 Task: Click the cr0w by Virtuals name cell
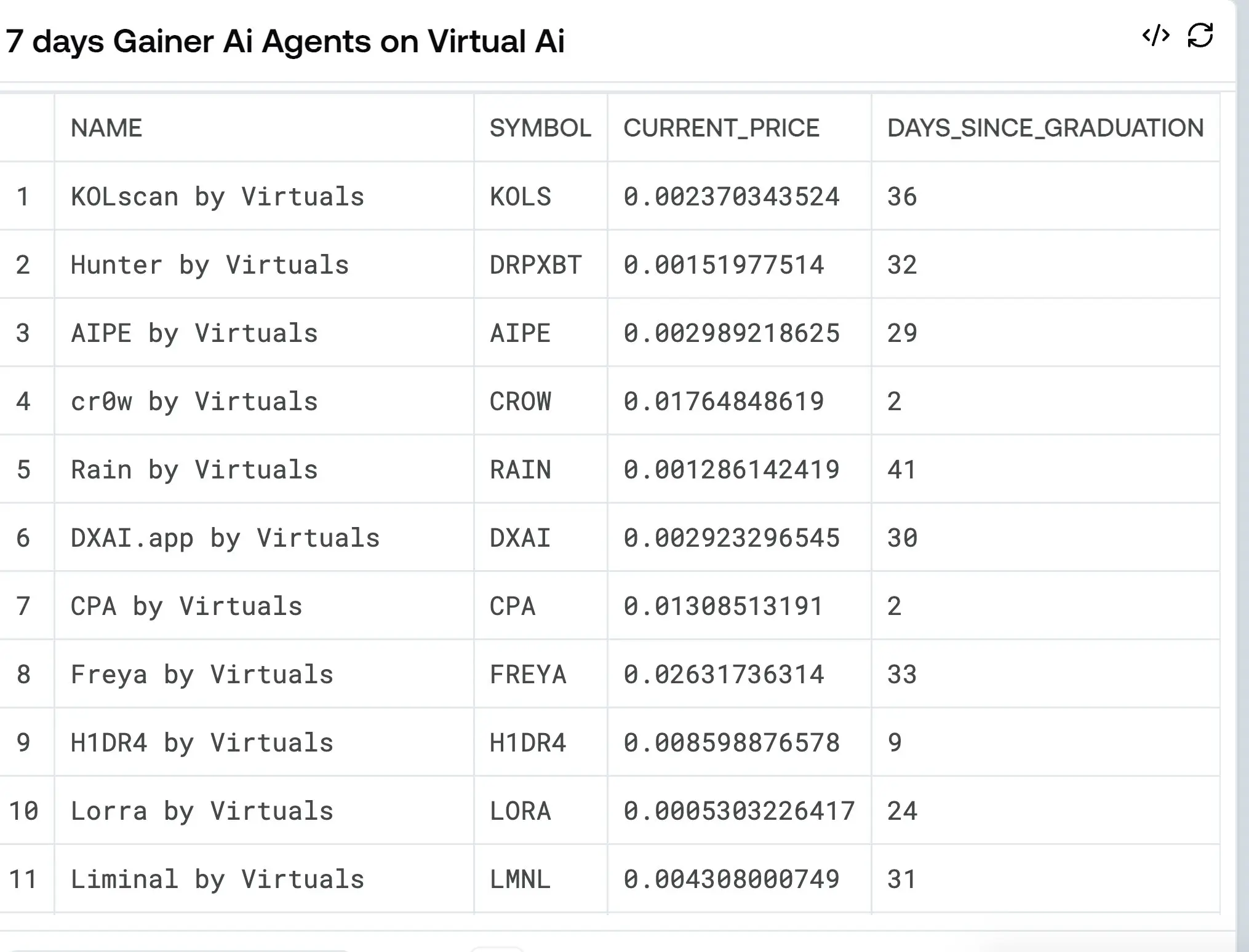pos(194,402)
